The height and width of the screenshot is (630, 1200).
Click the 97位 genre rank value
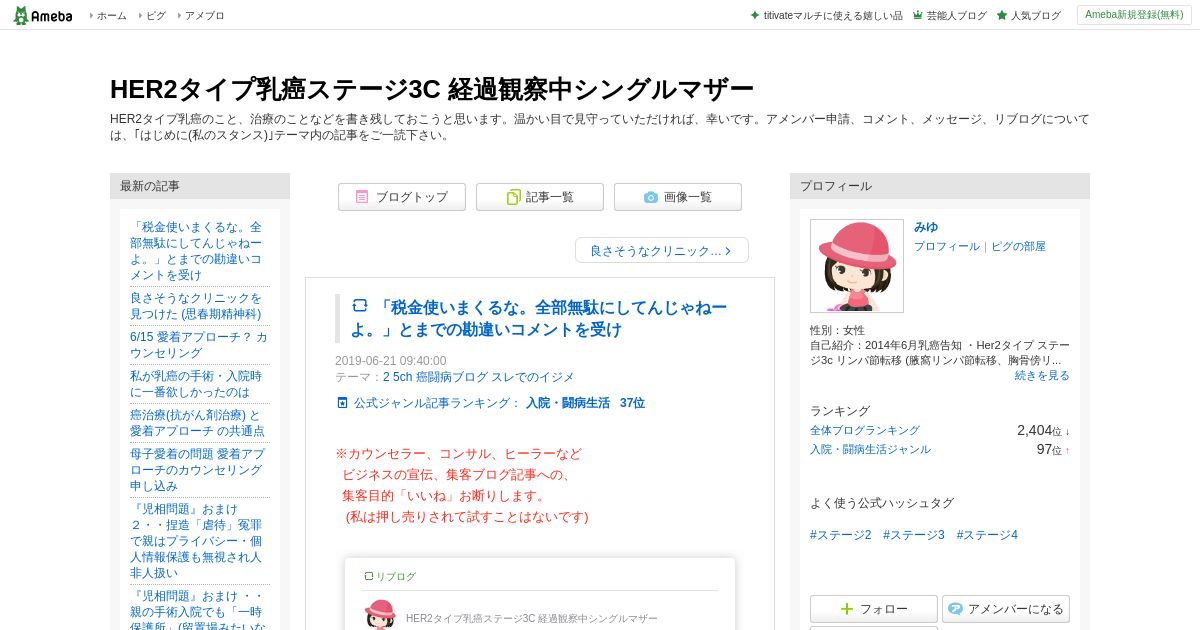tap(1053, 449)
